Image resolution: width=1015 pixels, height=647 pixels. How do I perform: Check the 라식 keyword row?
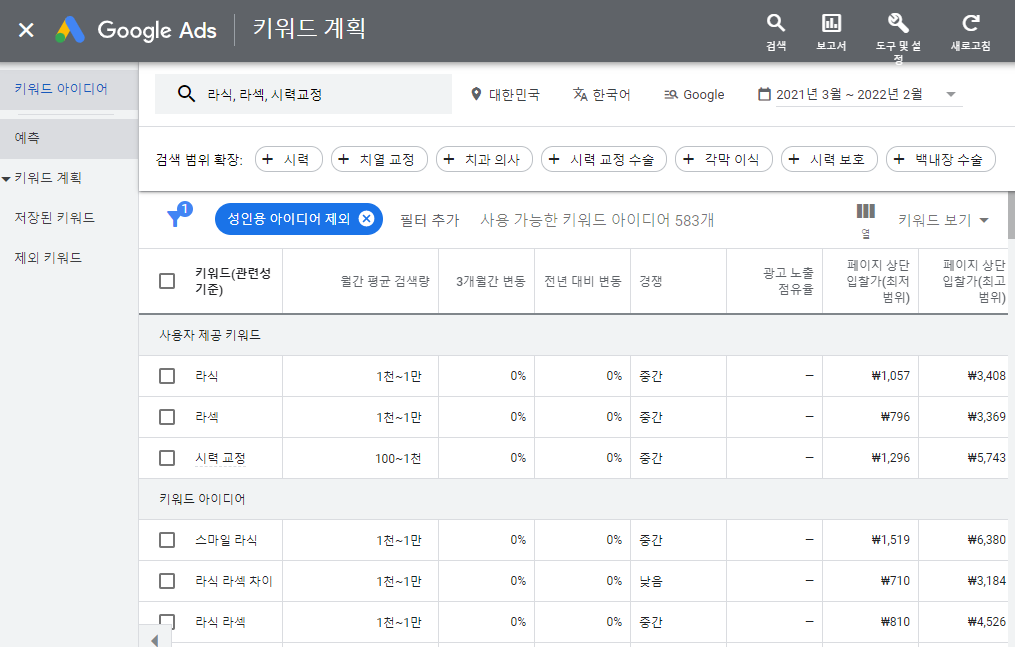pyautogui.click(x=167, y=376)
